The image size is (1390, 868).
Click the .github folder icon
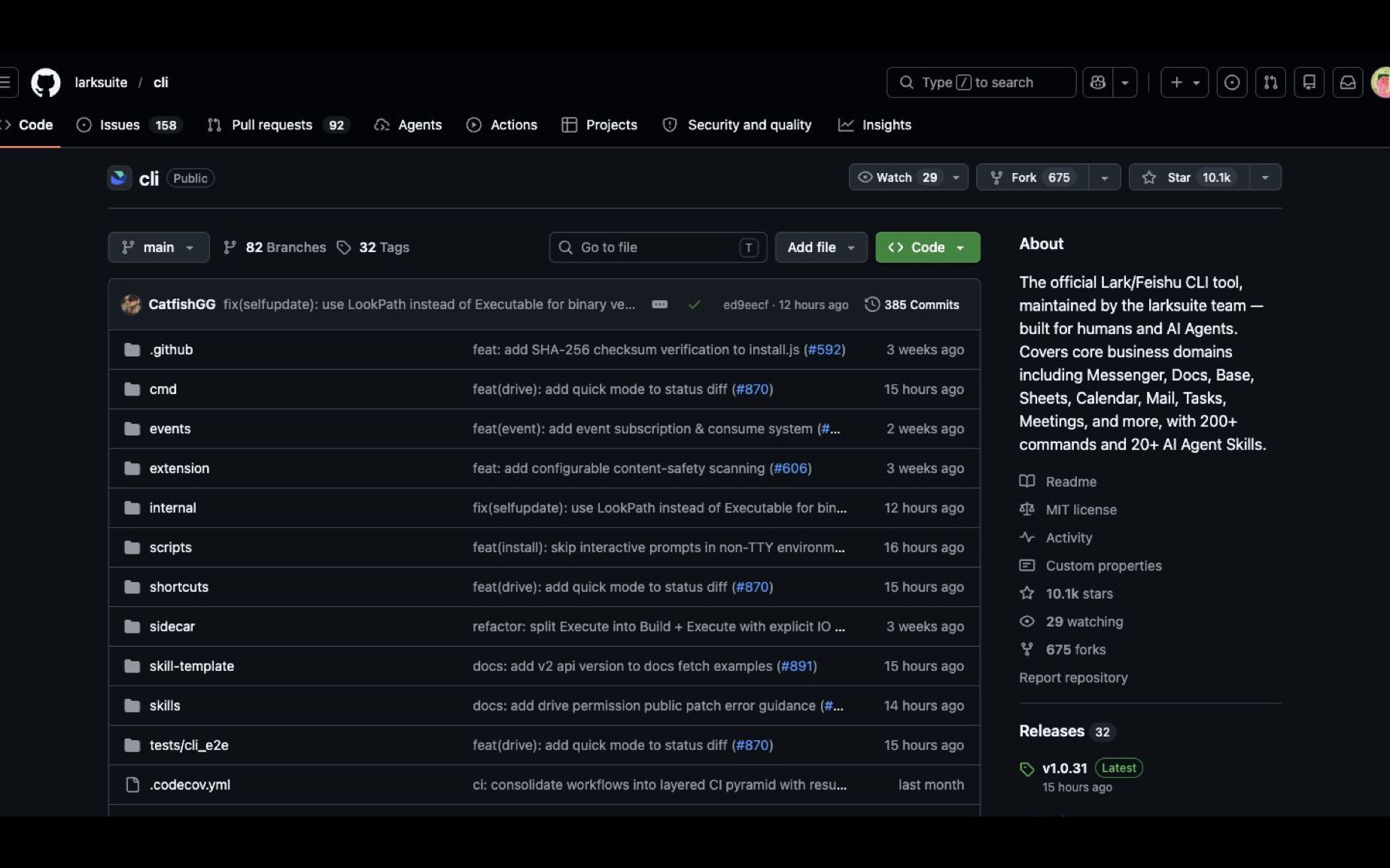132,350
